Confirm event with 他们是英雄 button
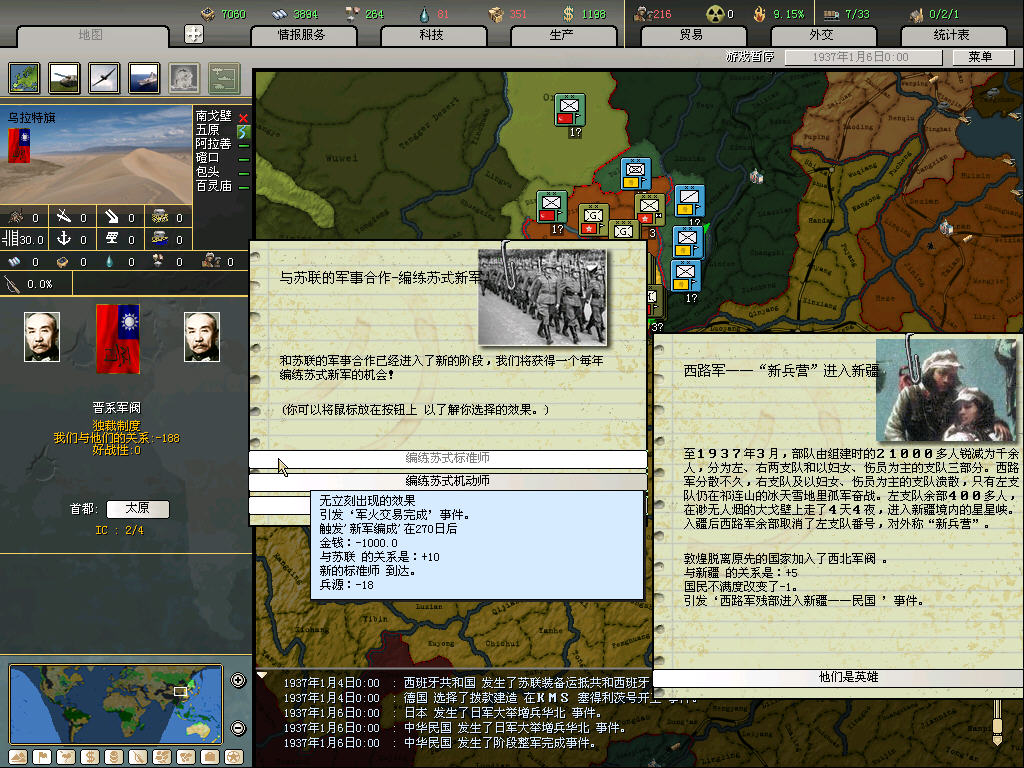Screen dimensions: 1024x768 tap(837, 677)
